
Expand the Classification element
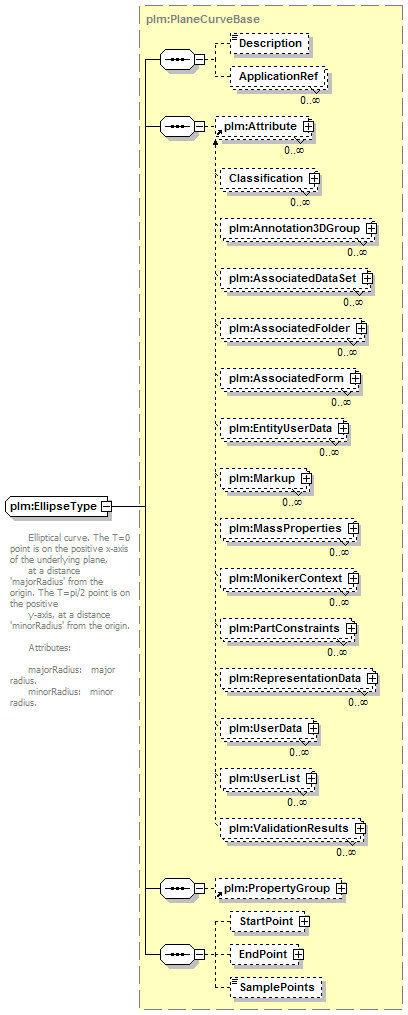pos(313,178)
